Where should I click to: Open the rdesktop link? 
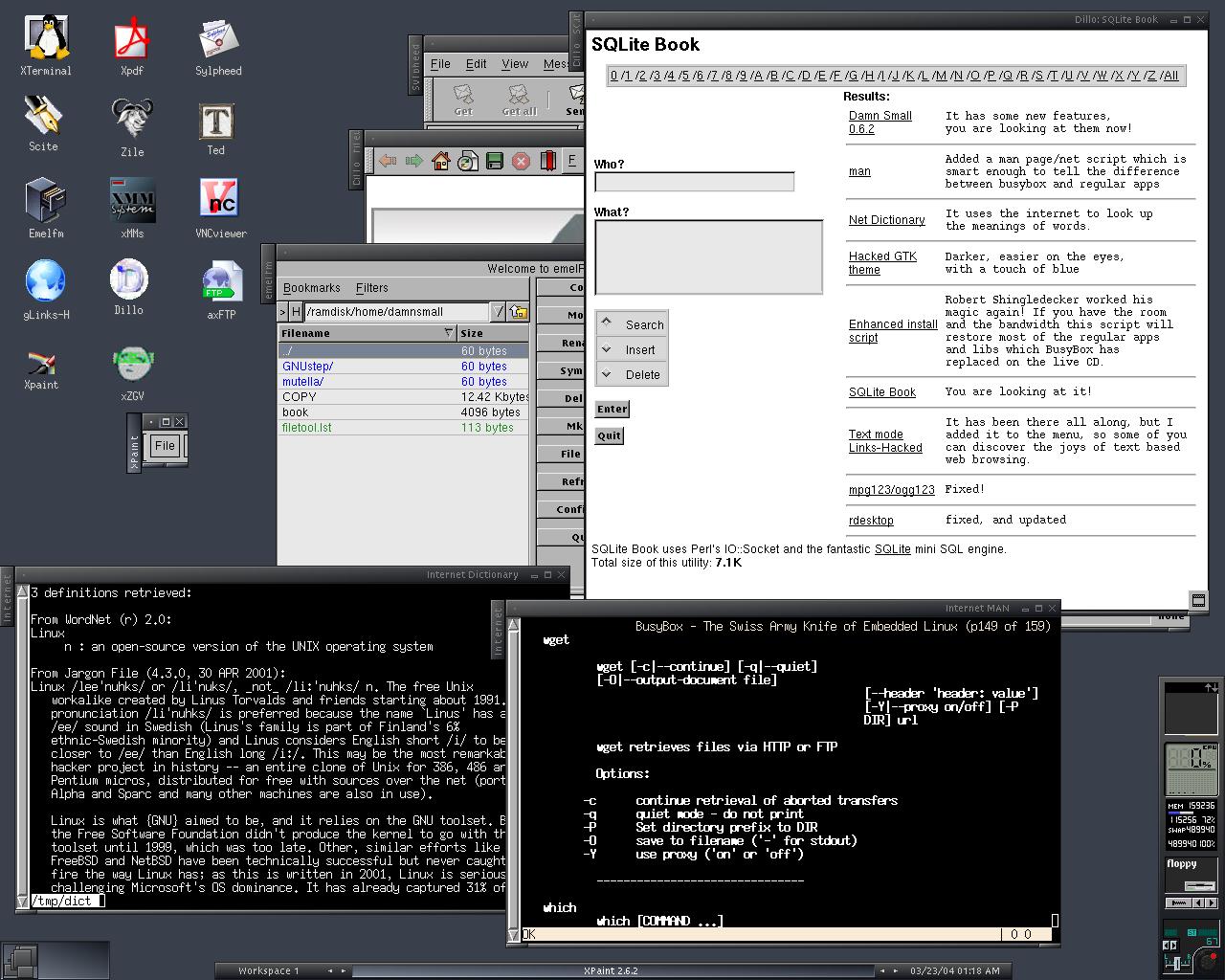click(871, 521)
